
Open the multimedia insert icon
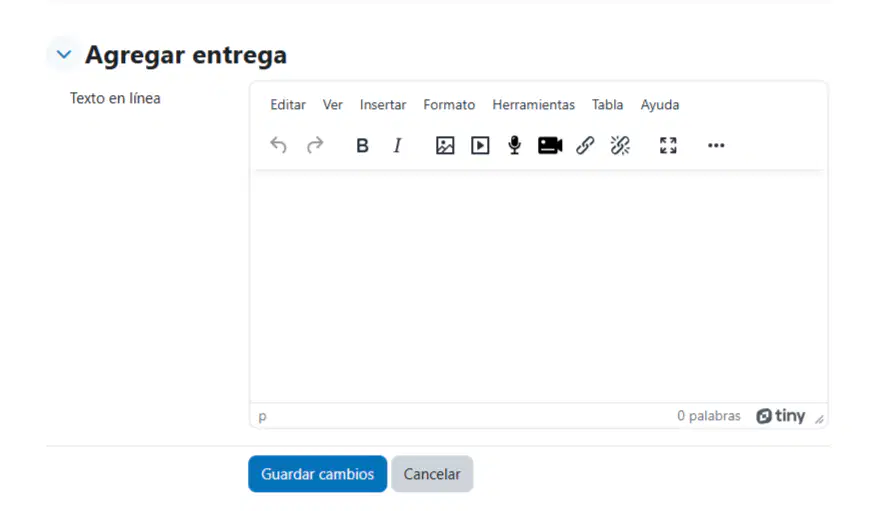click(x=480, y=145)
